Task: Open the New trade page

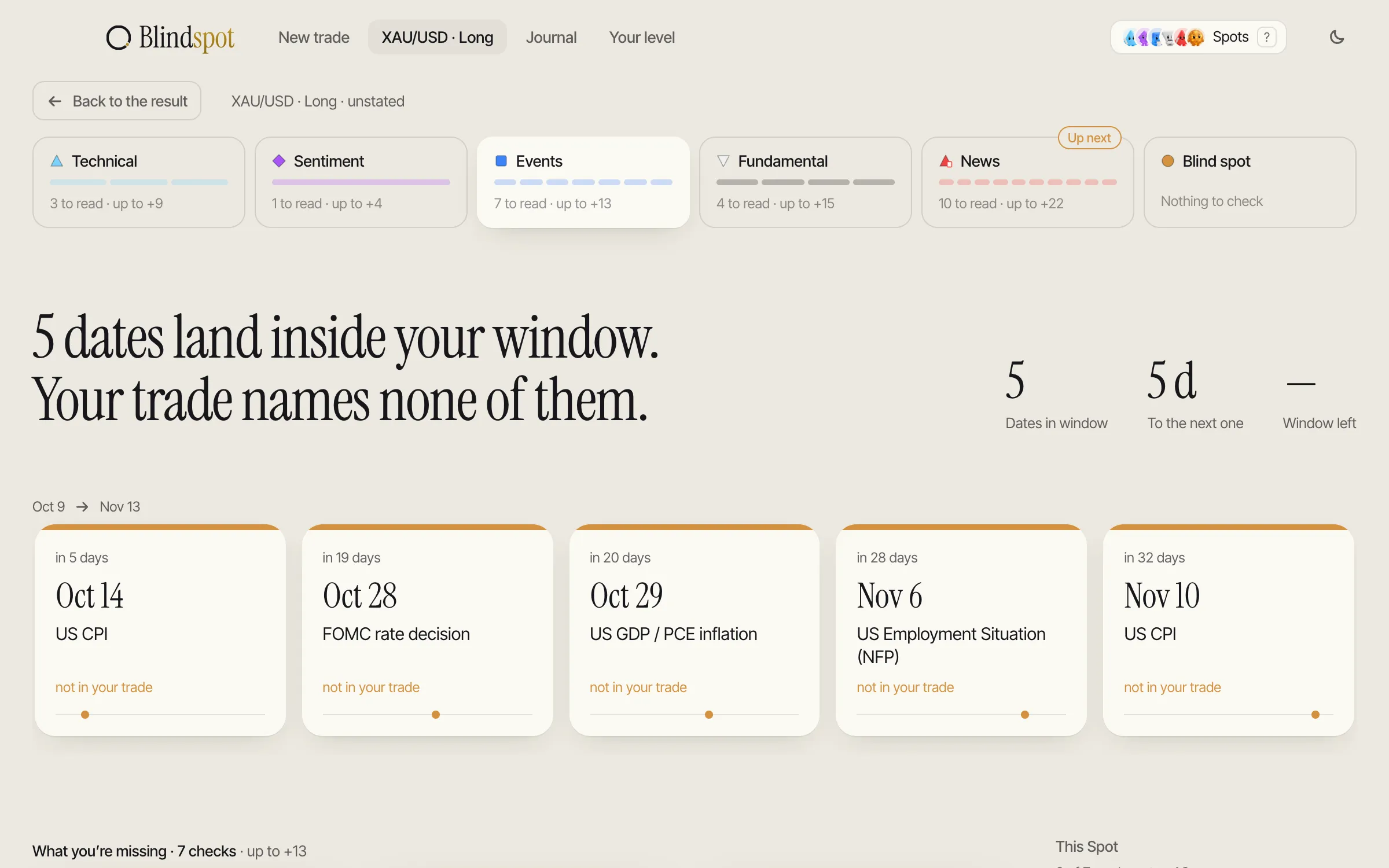Action: 314,37
